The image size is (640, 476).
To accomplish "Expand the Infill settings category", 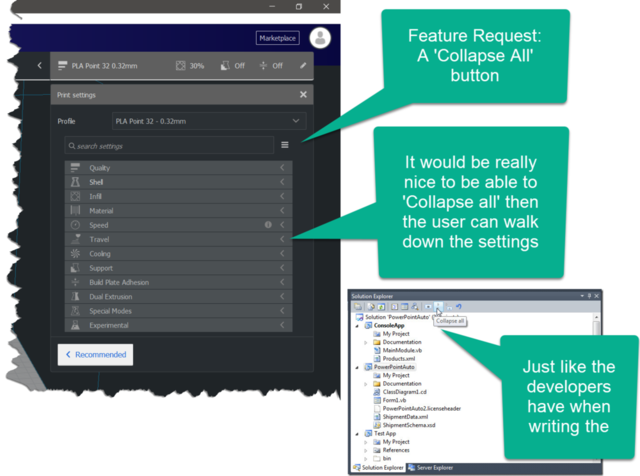I will point(178,196).
